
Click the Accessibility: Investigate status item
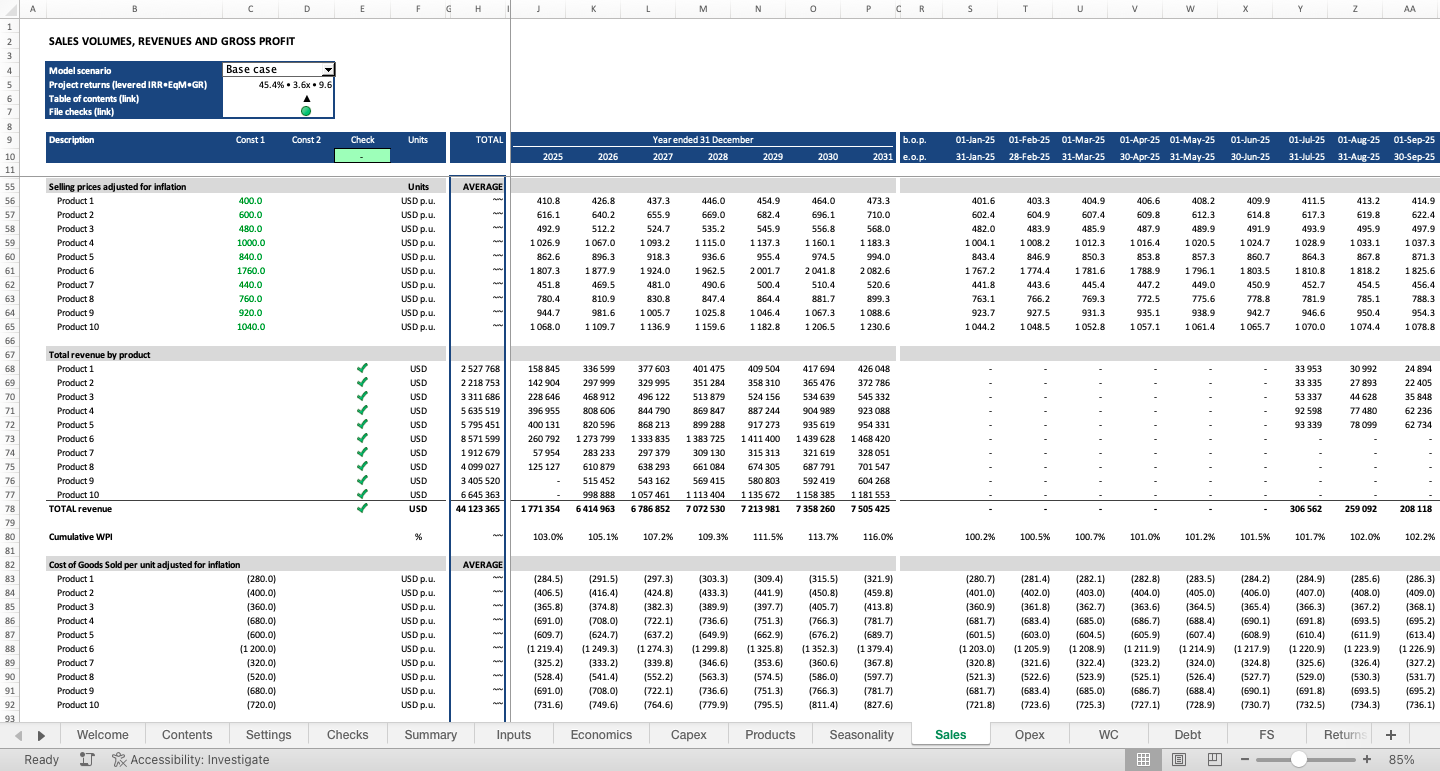[191, 760]
